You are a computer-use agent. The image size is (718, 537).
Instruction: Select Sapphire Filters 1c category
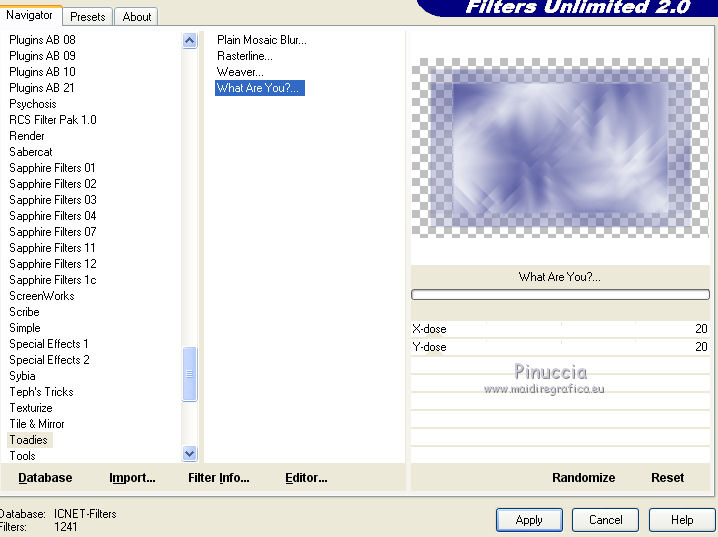(53, 280)
